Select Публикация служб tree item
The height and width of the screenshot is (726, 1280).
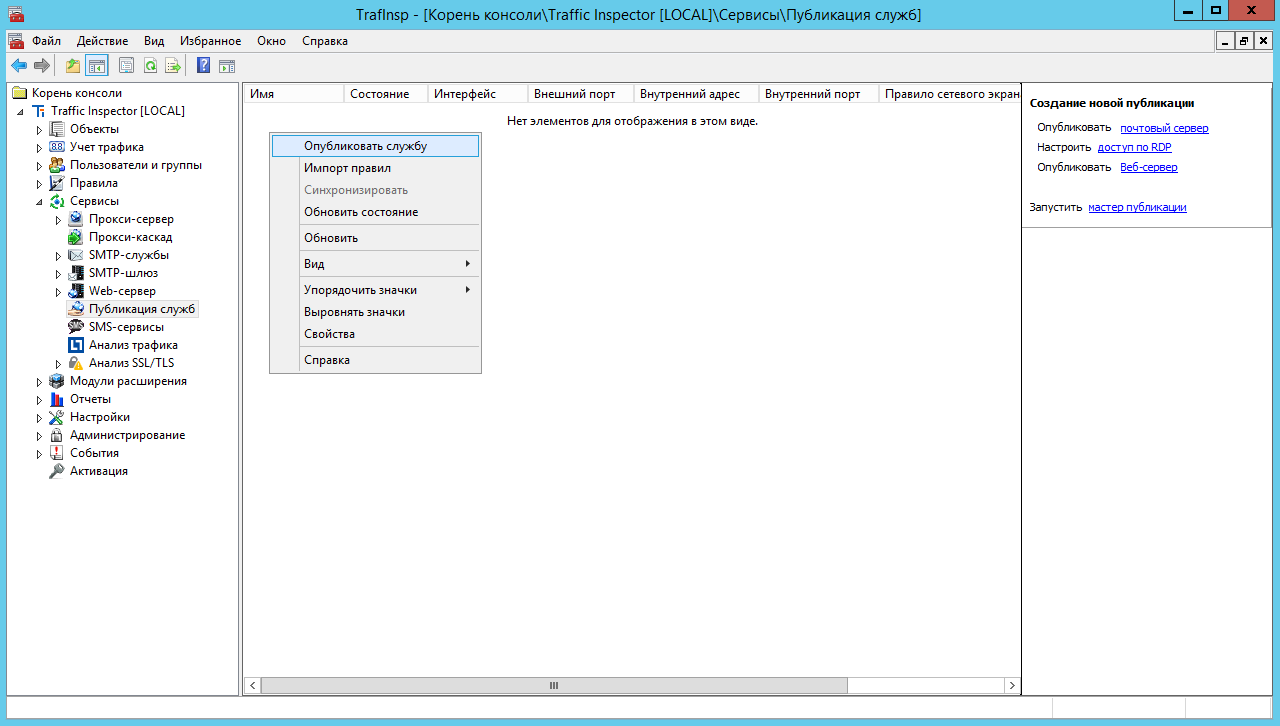pyautogui.click(x=133, y=309)
